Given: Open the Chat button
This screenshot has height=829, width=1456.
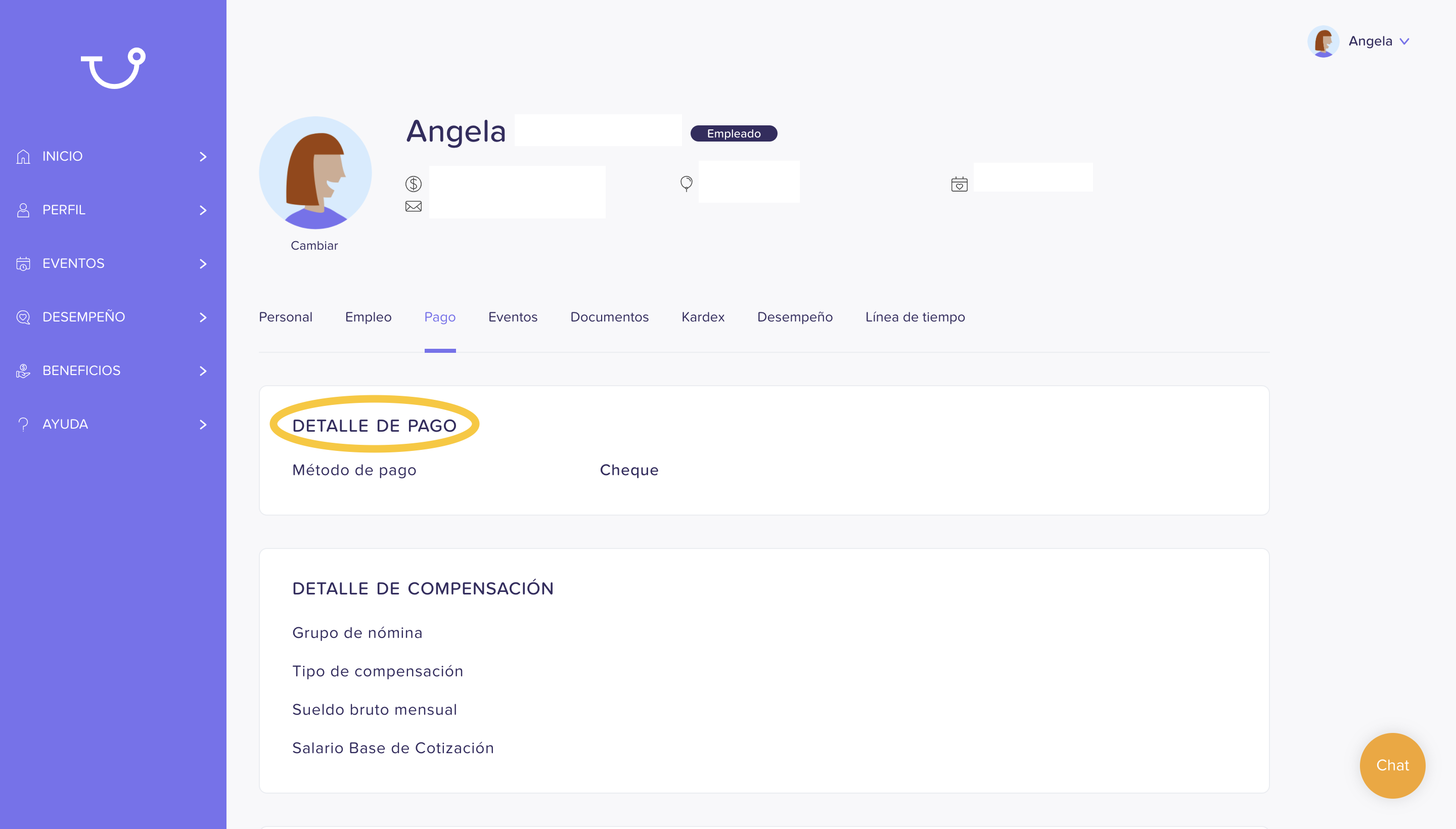Looking at the screenshot, I should click(x=1392, y=765).
